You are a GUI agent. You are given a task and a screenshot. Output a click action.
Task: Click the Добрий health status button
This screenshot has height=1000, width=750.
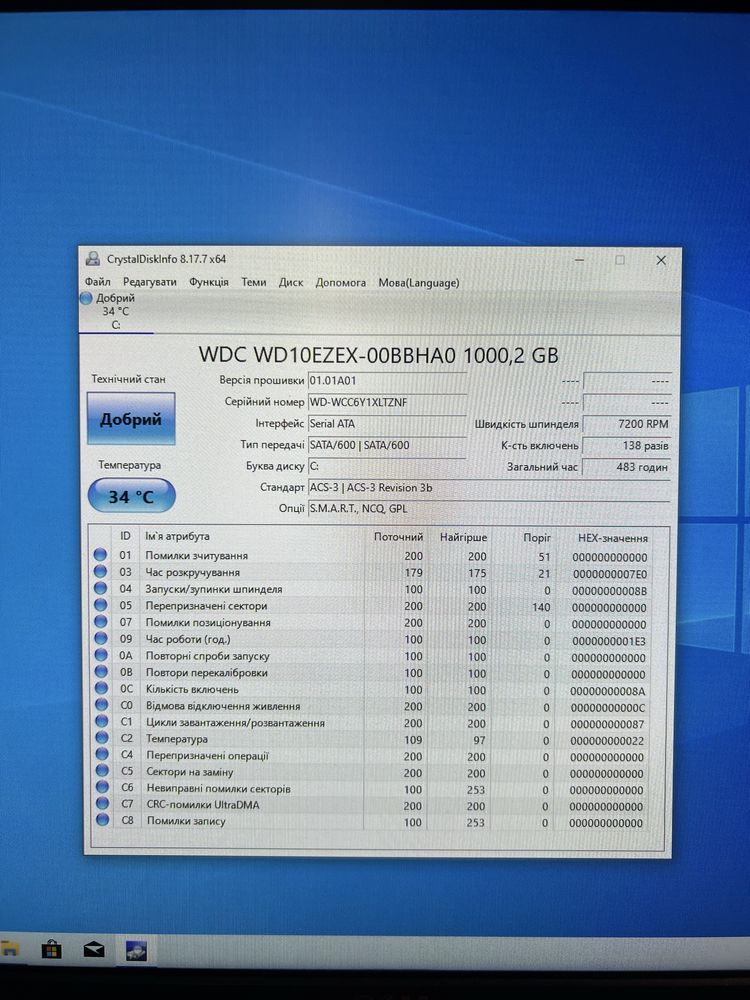click(131, 418)
